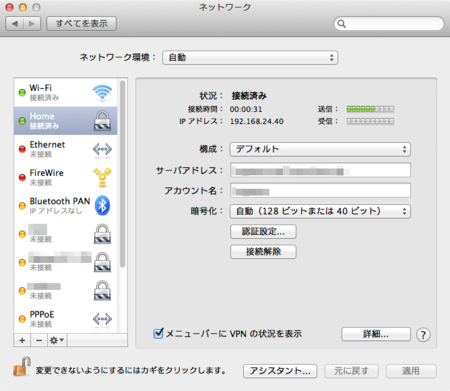Click the 接続解除 button to disconnect
Image resolution: width=450 pixels, height=391 pixels.
[x=263, y=252]
